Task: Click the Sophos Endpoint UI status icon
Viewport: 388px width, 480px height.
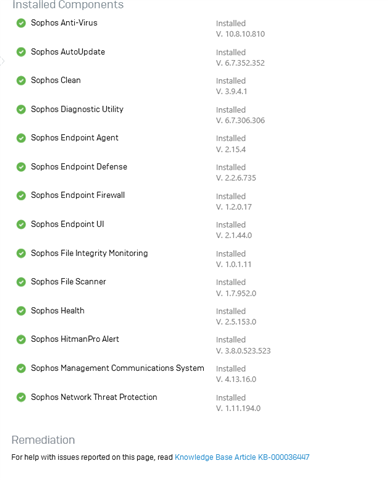Action: pyautogui.click(x=21, y=224)
